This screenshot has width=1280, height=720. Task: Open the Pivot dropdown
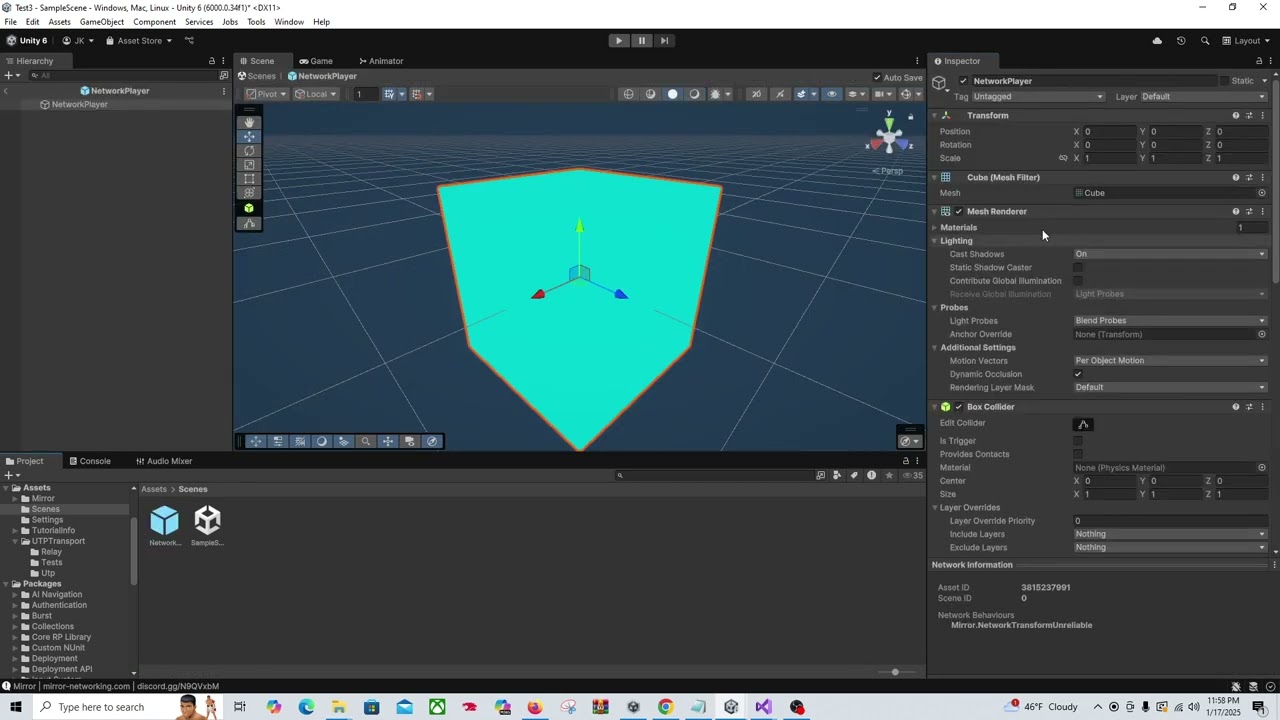(266, 94)
